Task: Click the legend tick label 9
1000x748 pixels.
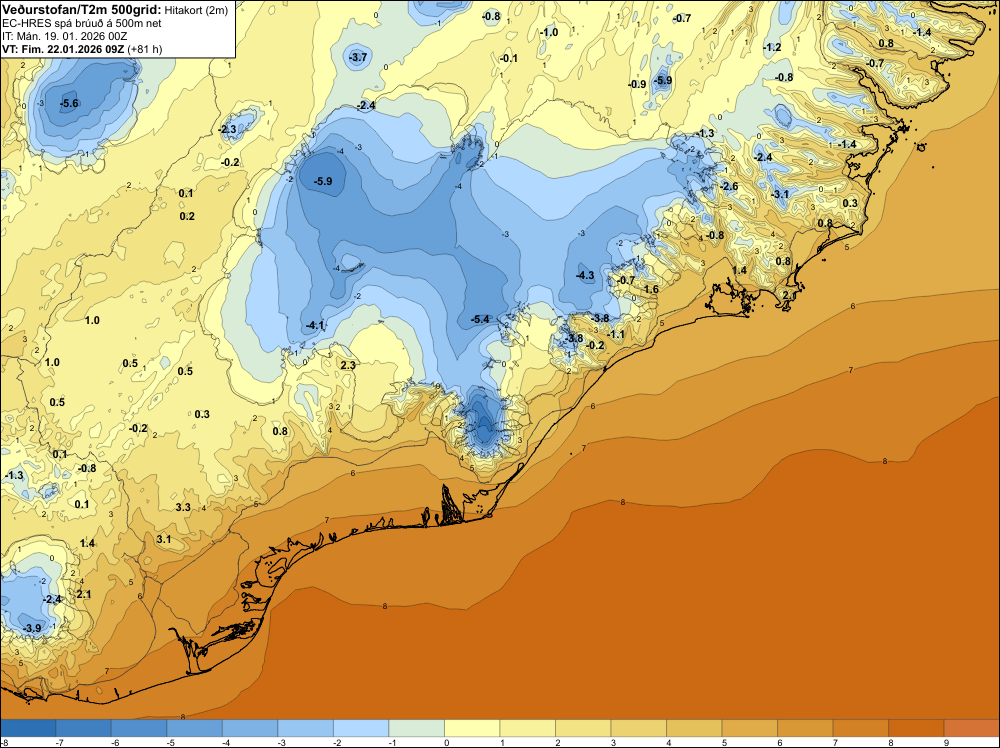Action: pos(946,742)
